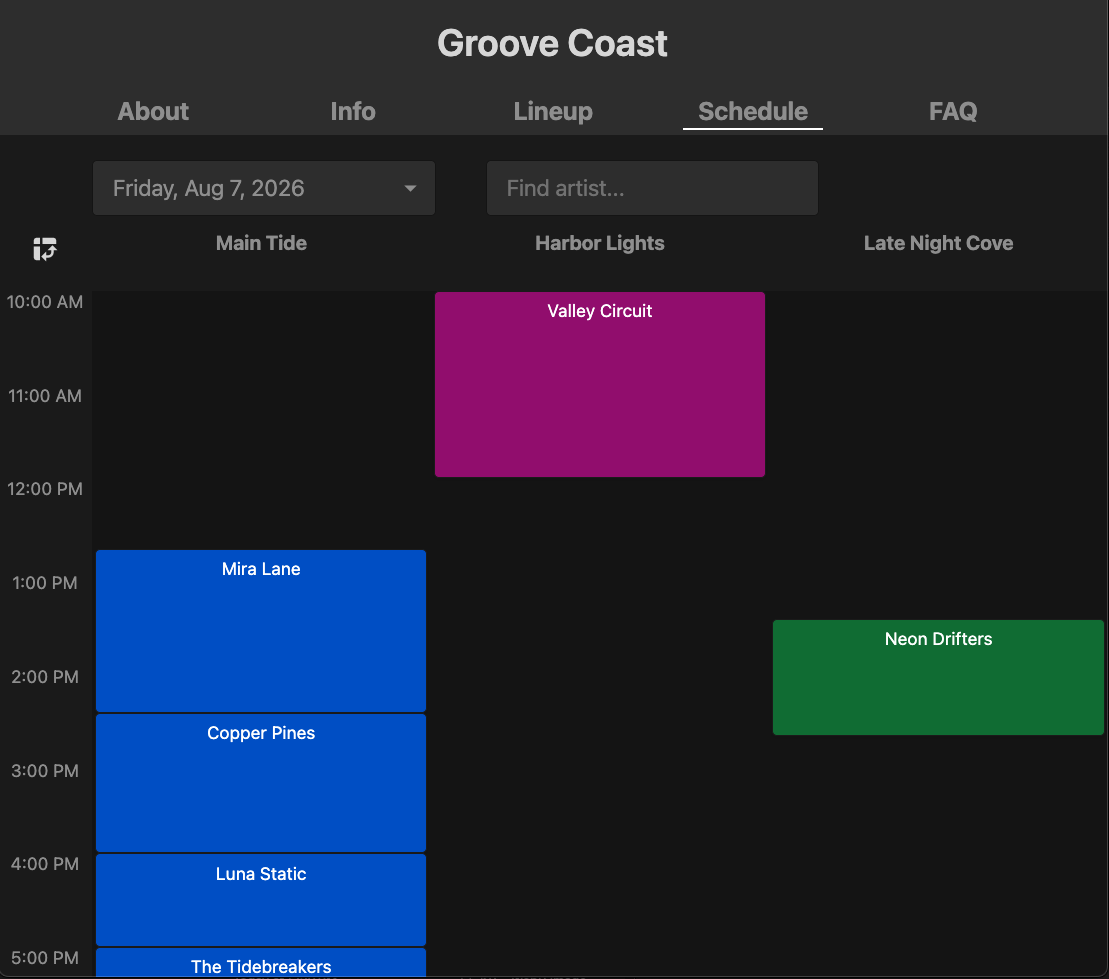This screenshot has height=979, width=1109.
Task: Toggle the schedule orientation swap icon
Action: pyautogui.click(x=45, y=249)
